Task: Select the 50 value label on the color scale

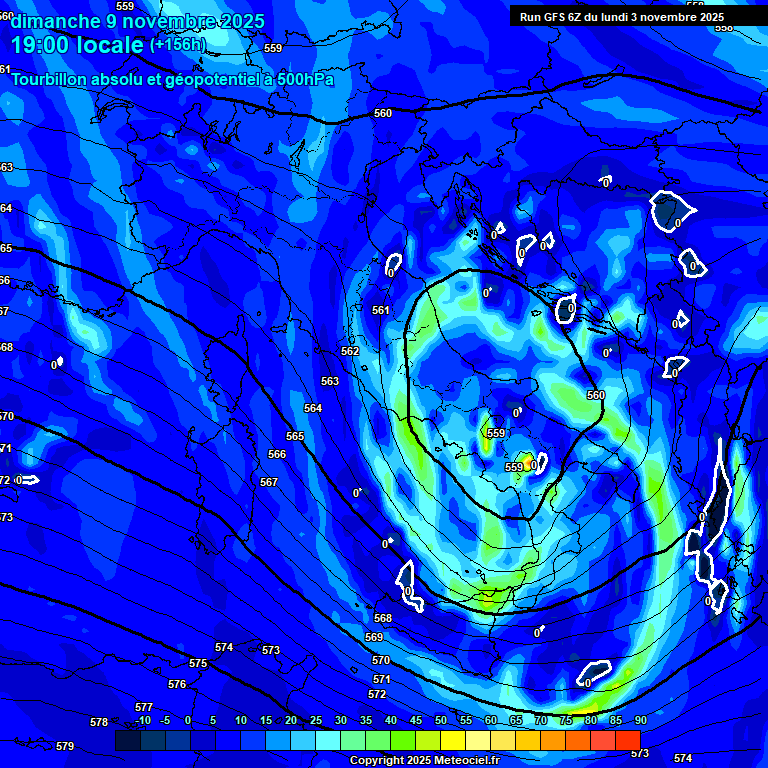Action: pos(441,721)
